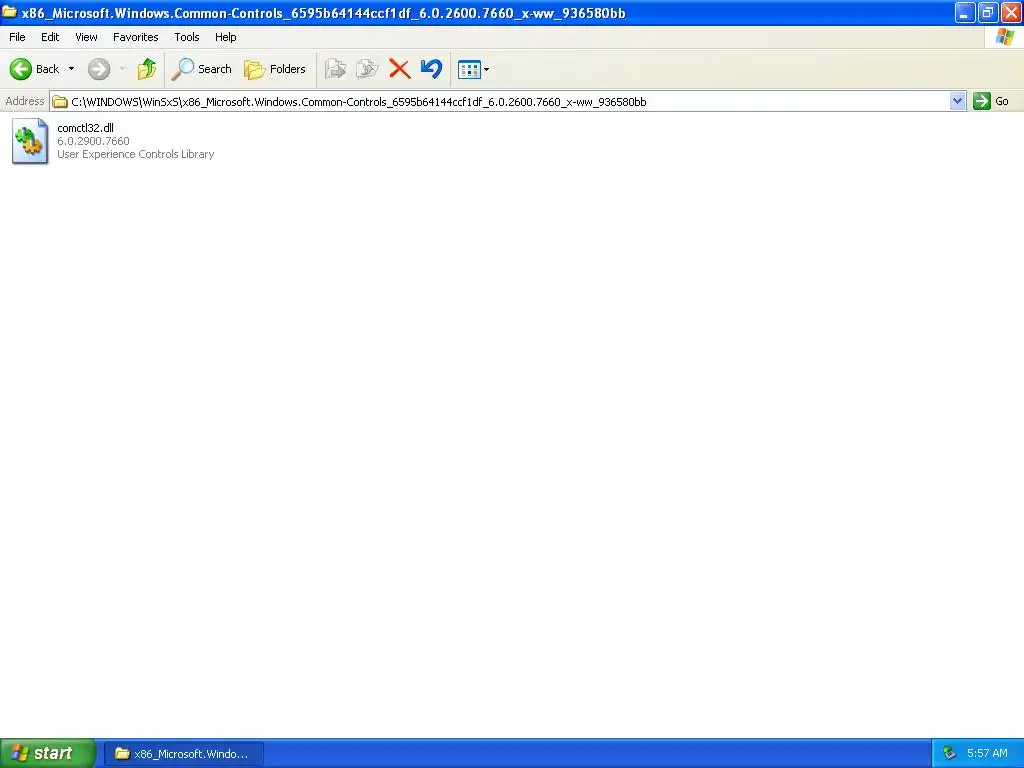Open the View menu
The width and height of the screenshot is (1024, 768).
tap(86, 37)
